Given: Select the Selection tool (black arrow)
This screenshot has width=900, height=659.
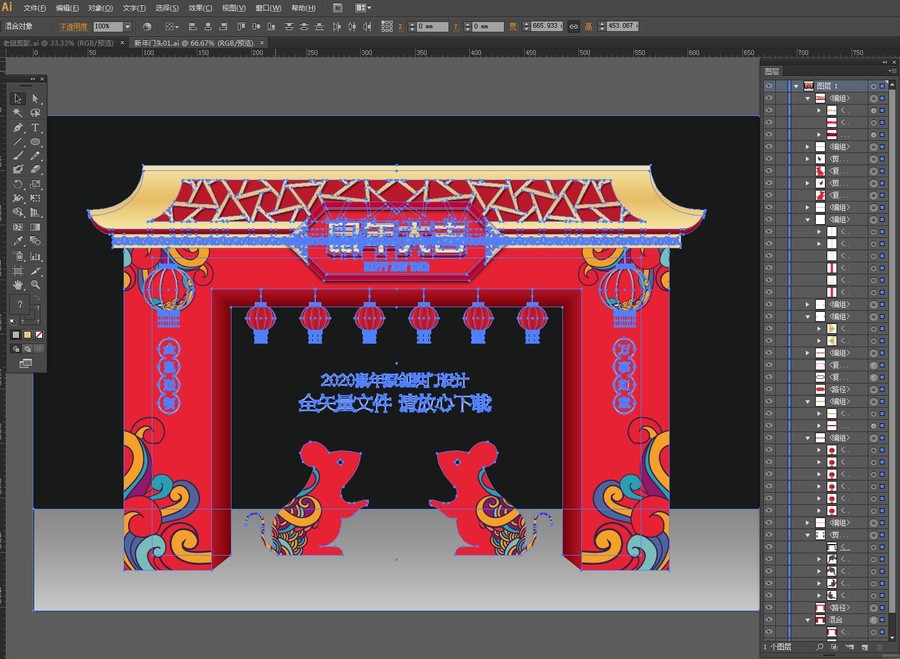Looking at the screenshot, I should click(18, 99).
